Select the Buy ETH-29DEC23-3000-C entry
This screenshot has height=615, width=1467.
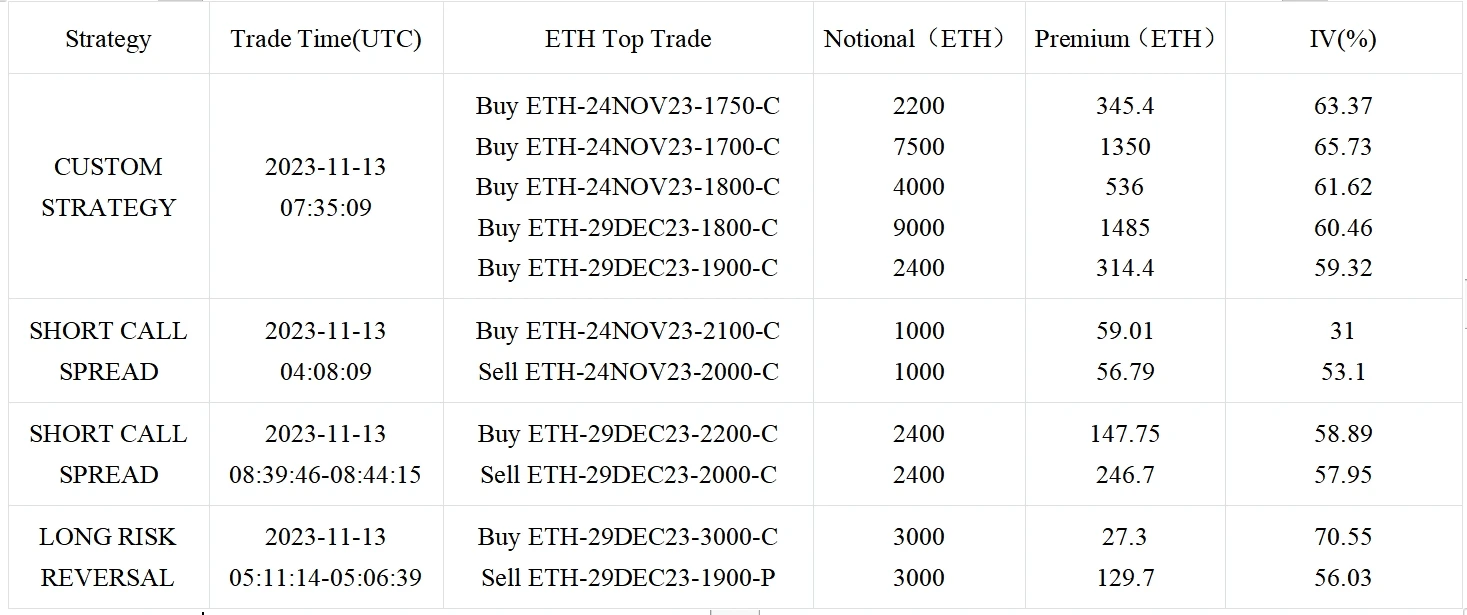click(628, 537)
